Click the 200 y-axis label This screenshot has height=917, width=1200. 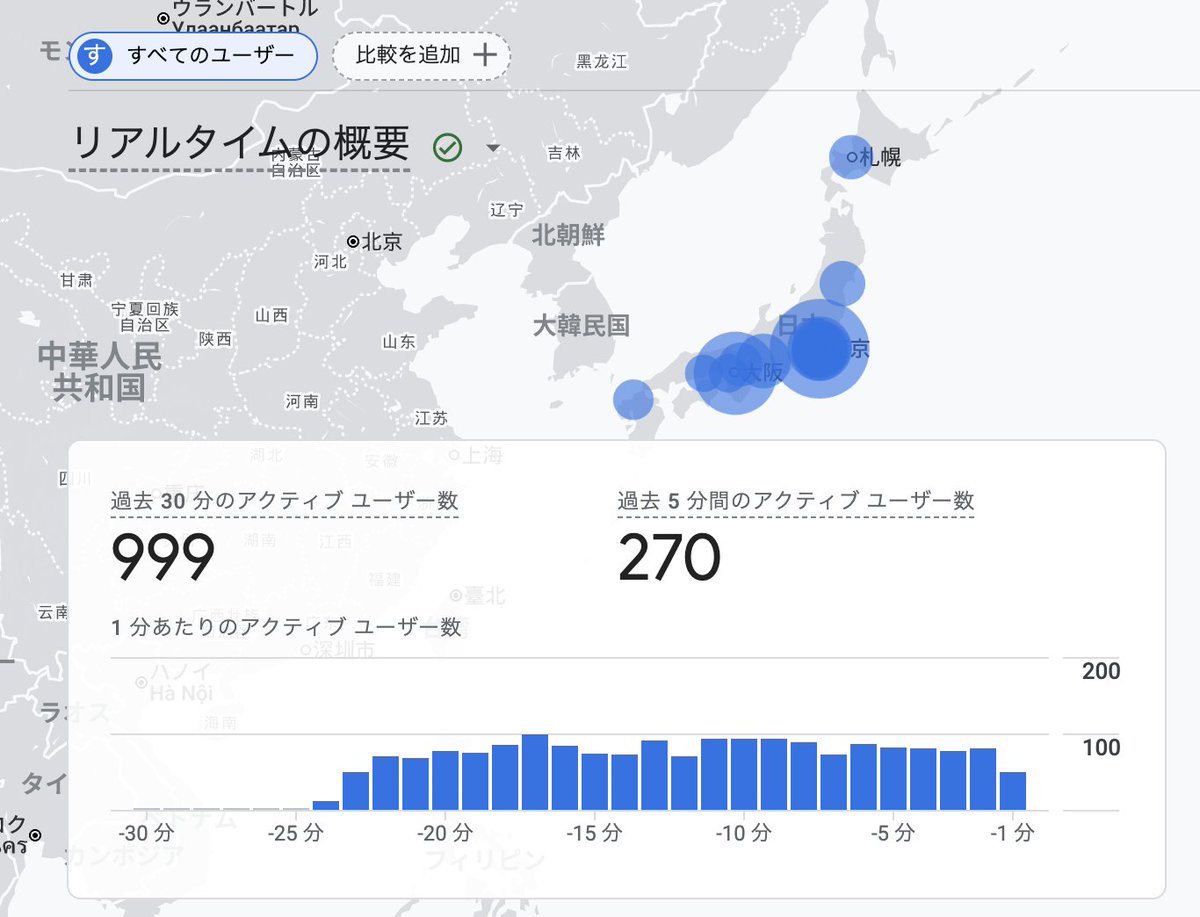1101,671
